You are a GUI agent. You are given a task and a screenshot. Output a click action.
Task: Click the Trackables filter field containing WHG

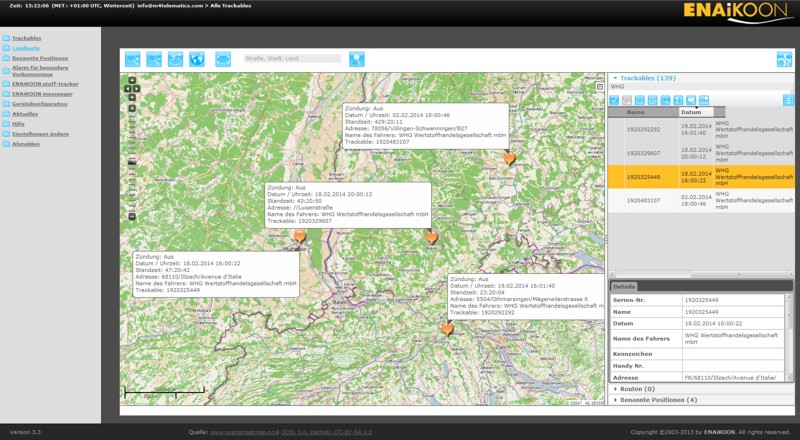[699, 87]
